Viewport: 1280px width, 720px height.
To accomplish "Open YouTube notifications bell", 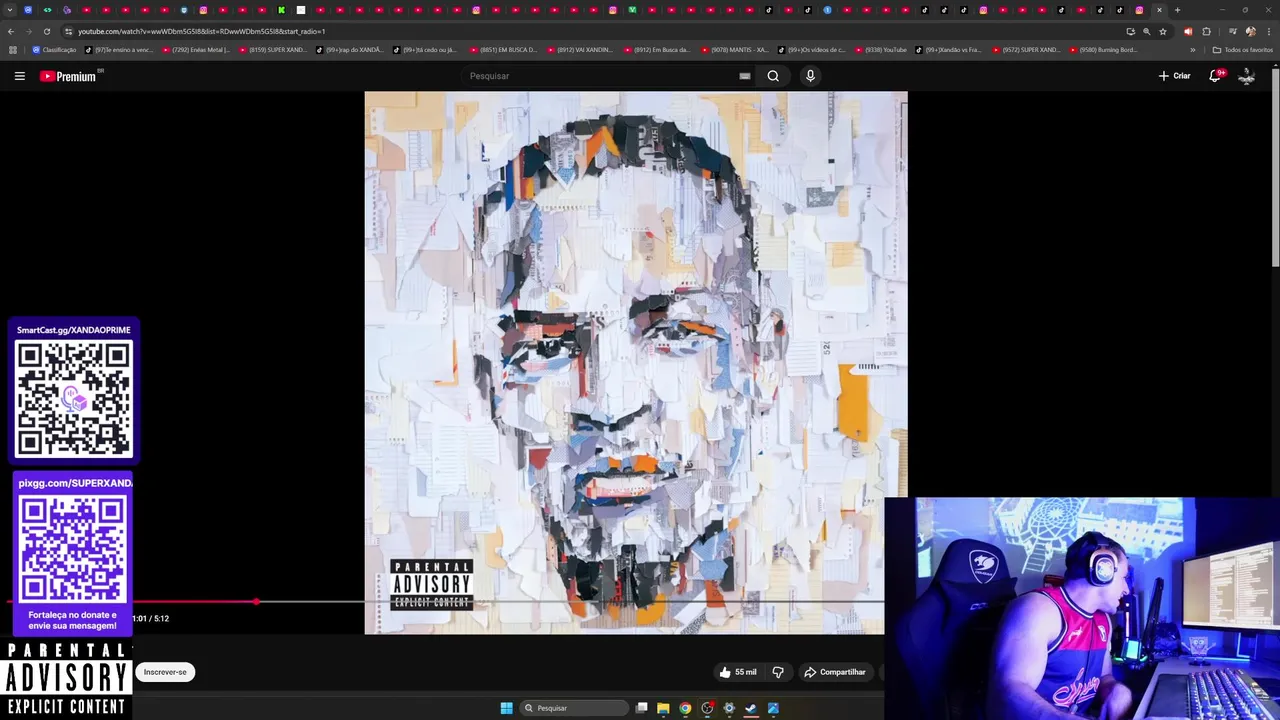I will [x=1215, y=76].
